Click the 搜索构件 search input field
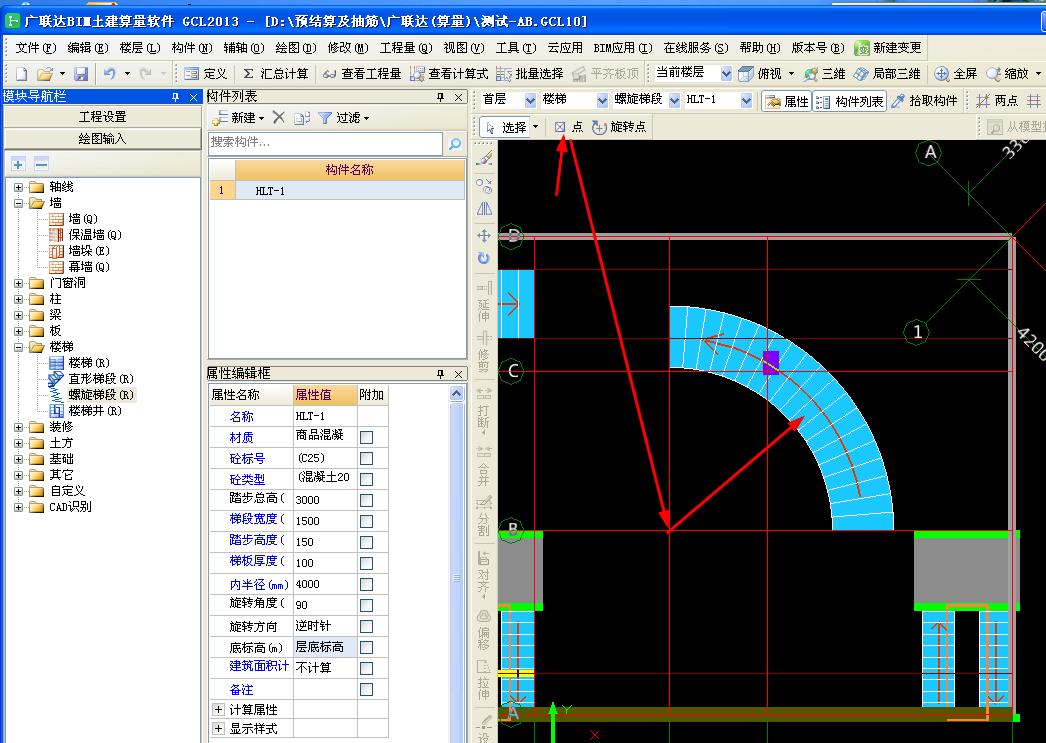Screen dimensions: 1046x743 (x=324, y=144)
